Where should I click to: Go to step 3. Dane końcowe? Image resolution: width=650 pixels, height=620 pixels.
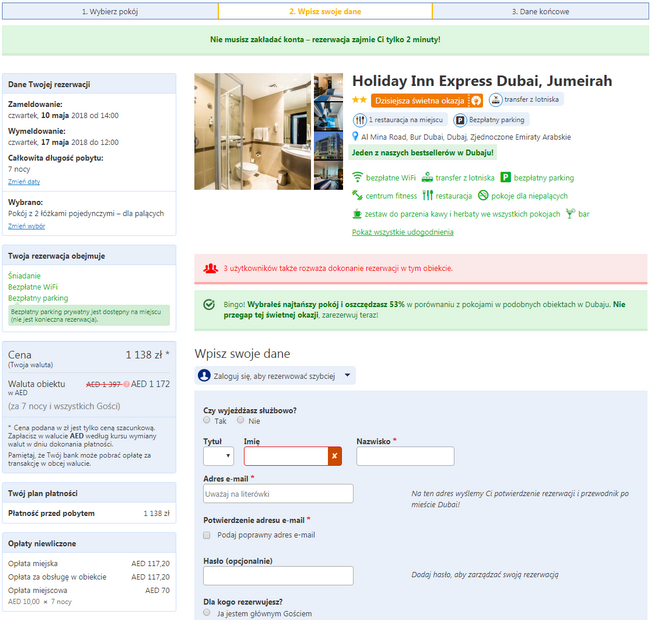[x=540, y=12]
